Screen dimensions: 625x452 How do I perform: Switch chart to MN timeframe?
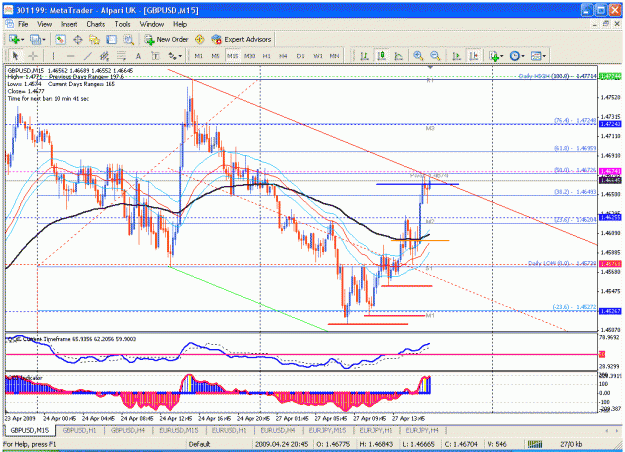pyautogui.click(x=334, y=56)
